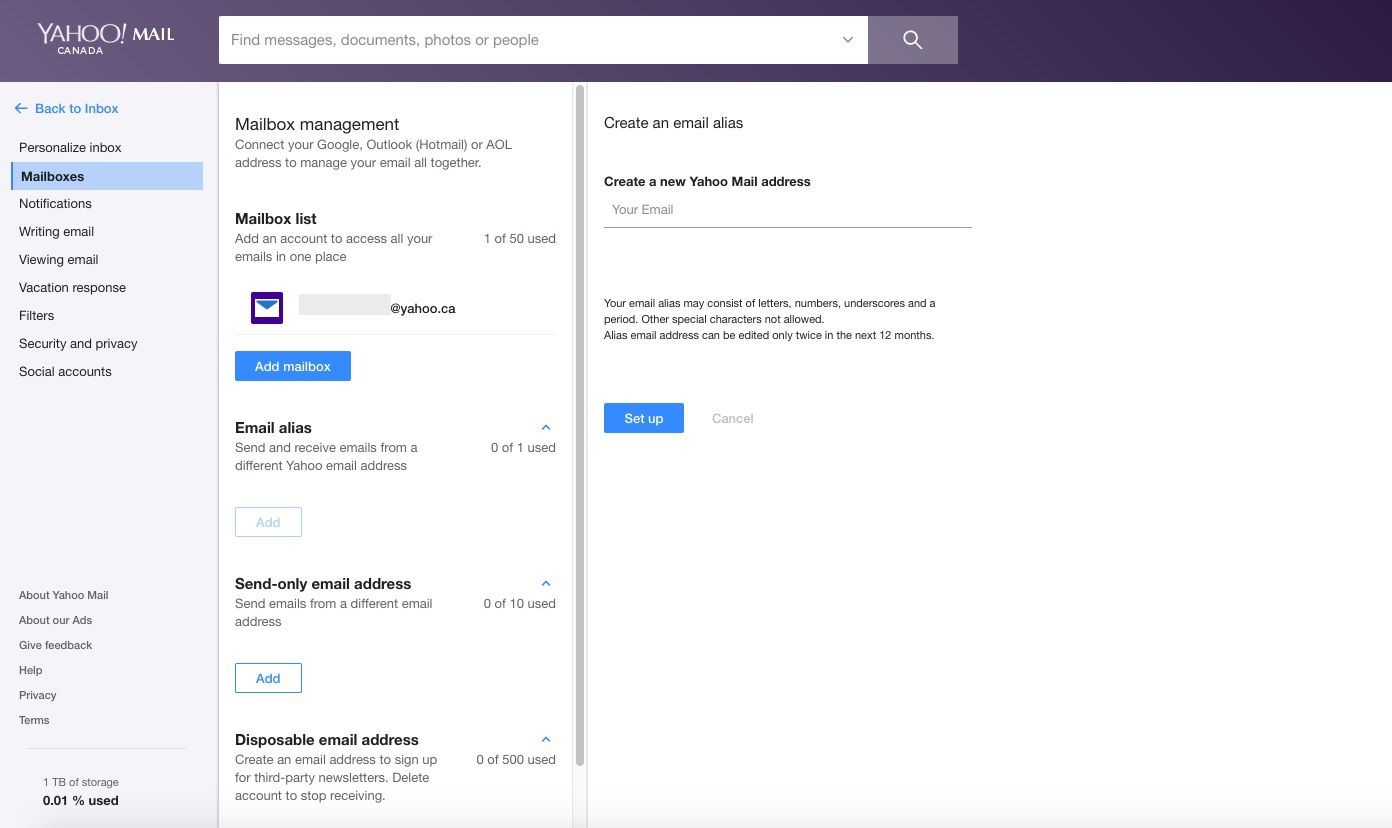Click the Back to Inbox arrow icon

coord(21,108)
